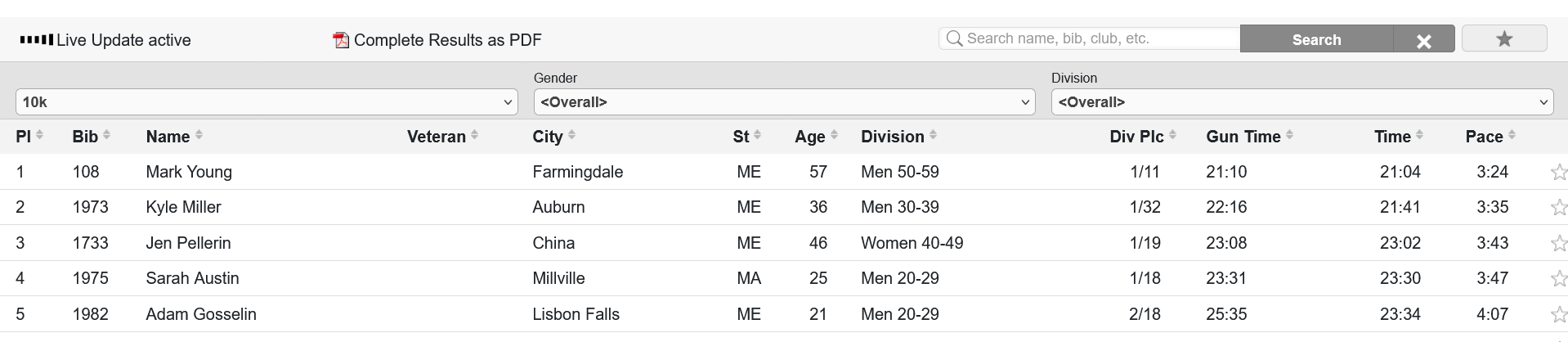The width and height of the screenshot is (1568, 342).
Task: Clear search with the X button
Action: point(1423,40)
